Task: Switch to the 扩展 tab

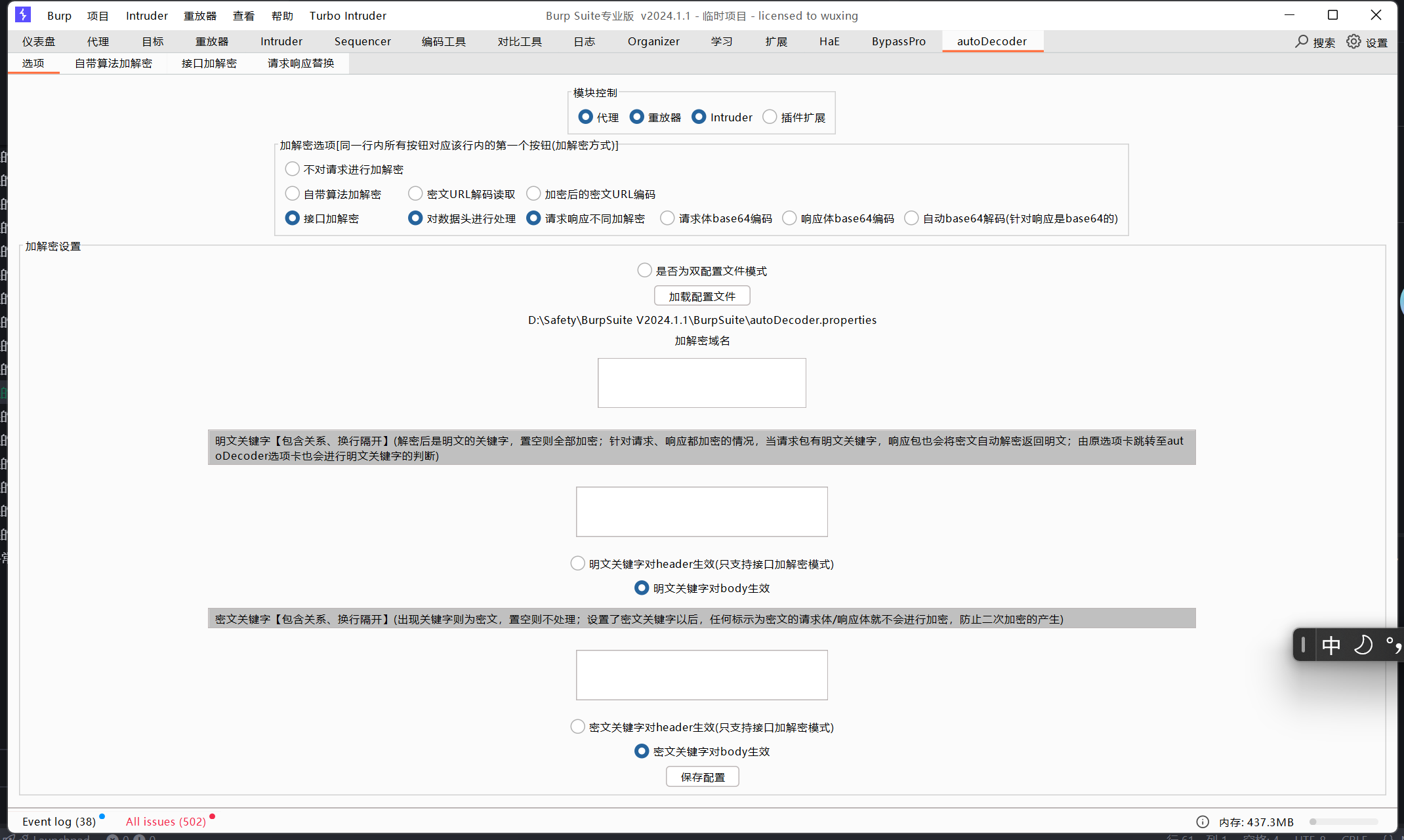Action: click(776, 41)
